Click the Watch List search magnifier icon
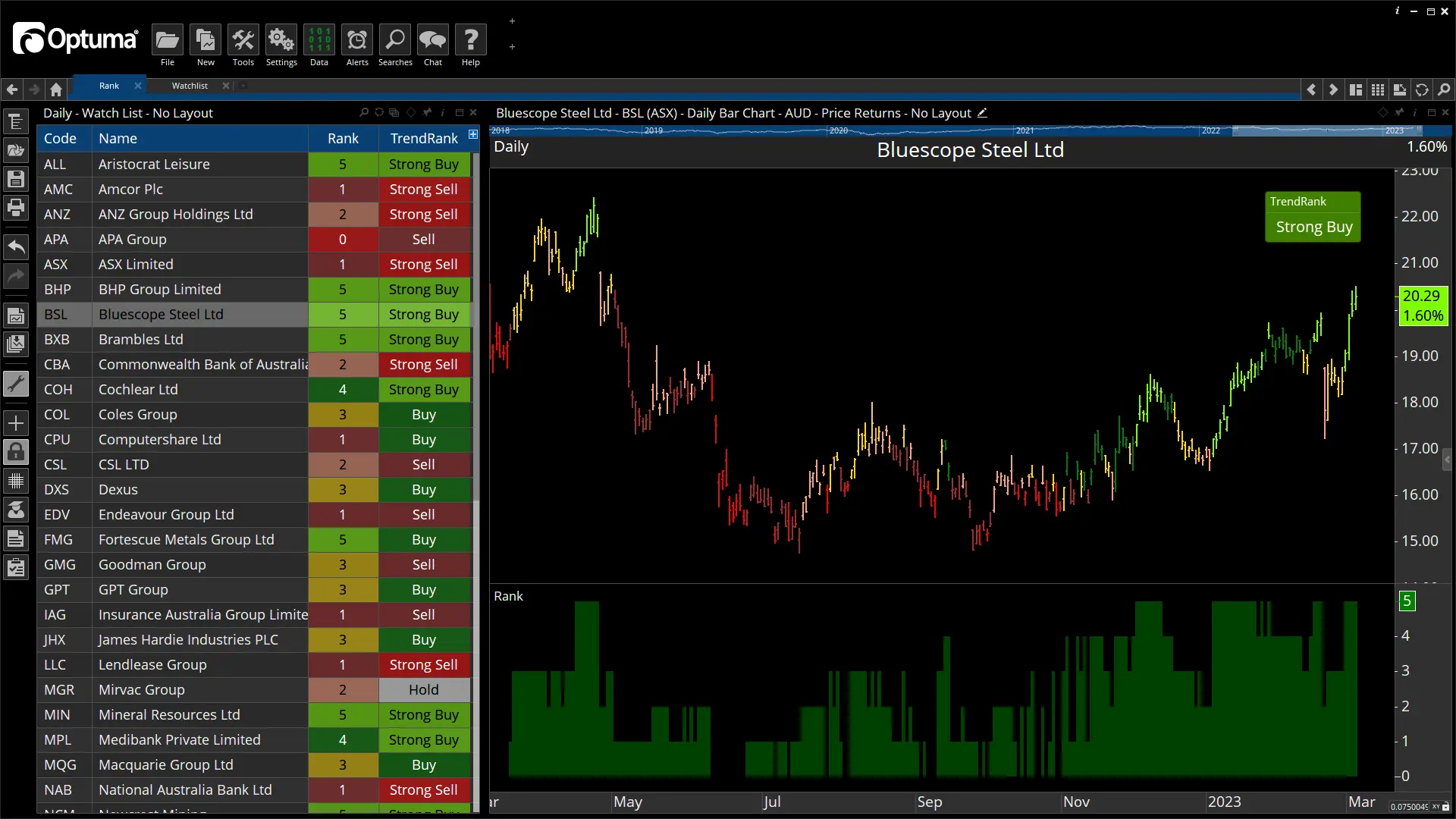Viewport: 1456px width, 819px height. tap(364, 112)
